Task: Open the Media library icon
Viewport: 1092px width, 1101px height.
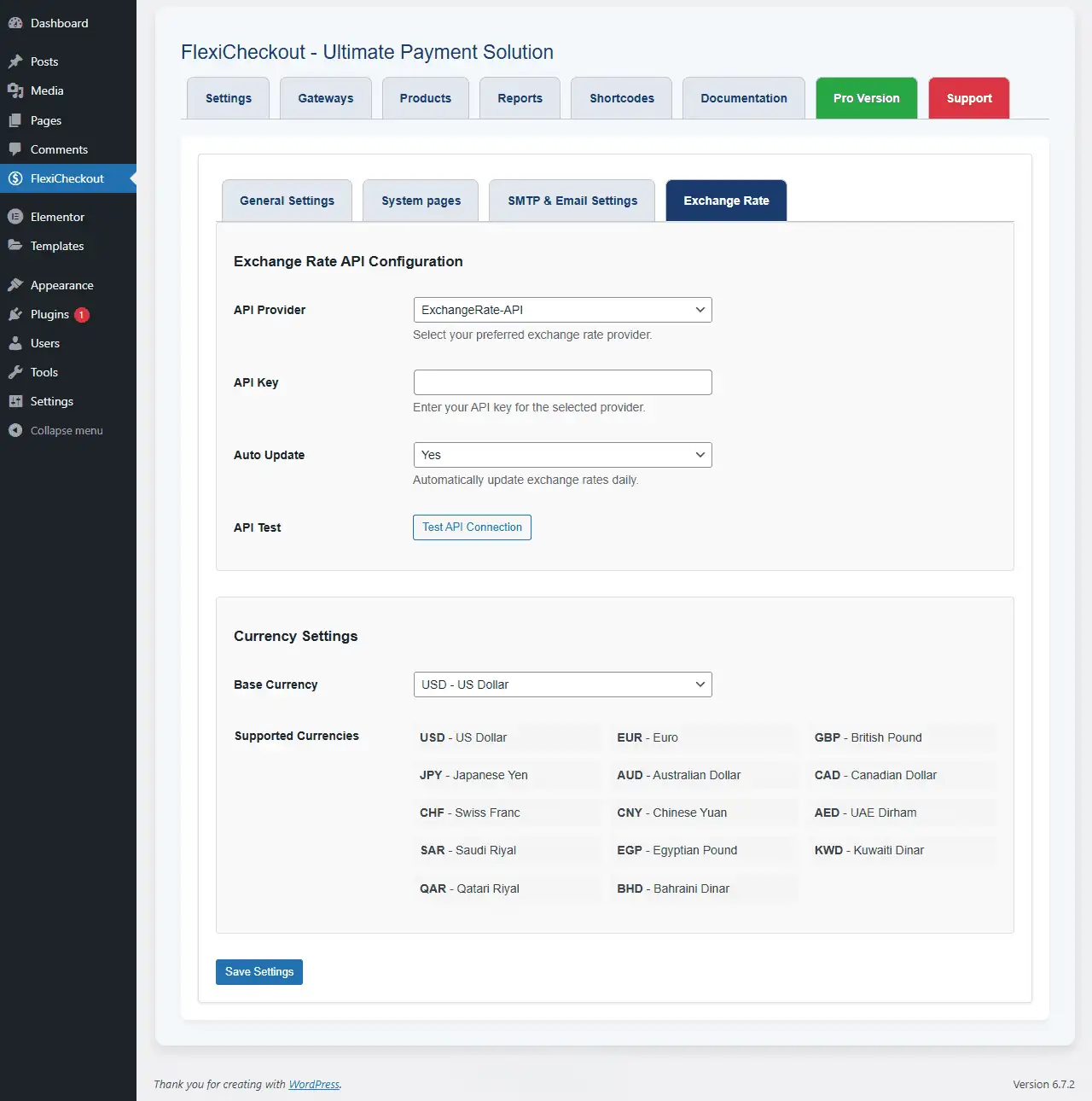Action: (15, 90)
